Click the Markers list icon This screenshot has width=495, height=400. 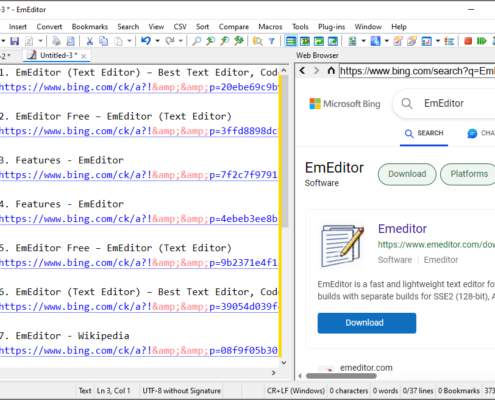(449, 41)
